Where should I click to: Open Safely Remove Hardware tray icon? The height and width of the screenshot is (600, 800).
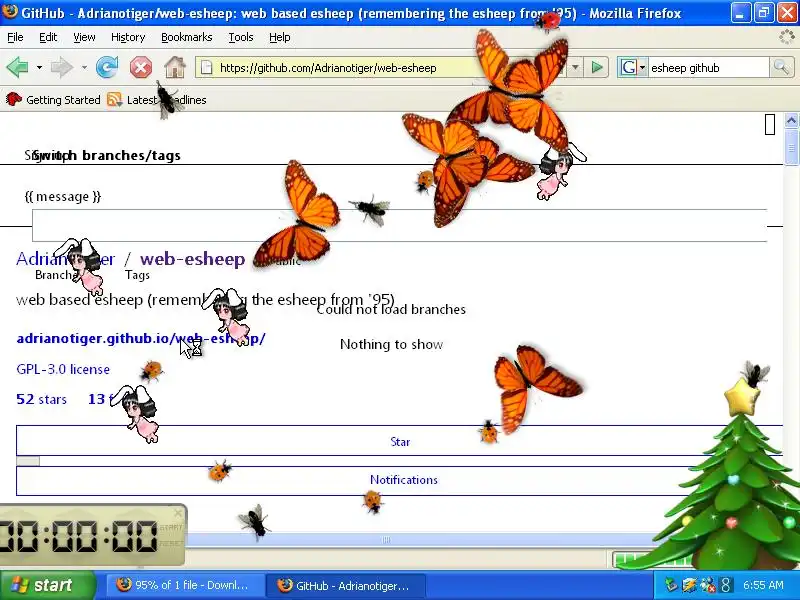coord(671,585)
